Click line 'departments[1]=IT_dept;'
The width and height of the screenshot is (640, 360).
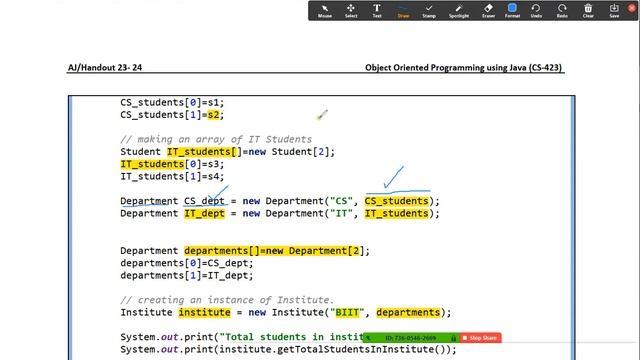(x=187, y=276)
